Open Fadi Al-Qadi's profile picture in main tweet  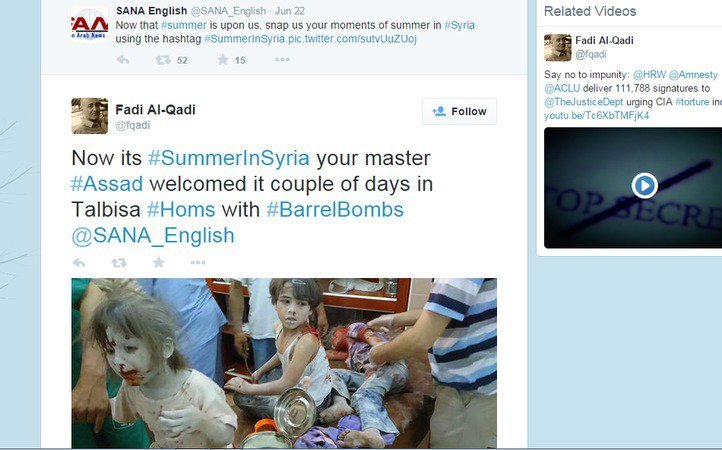90,116
